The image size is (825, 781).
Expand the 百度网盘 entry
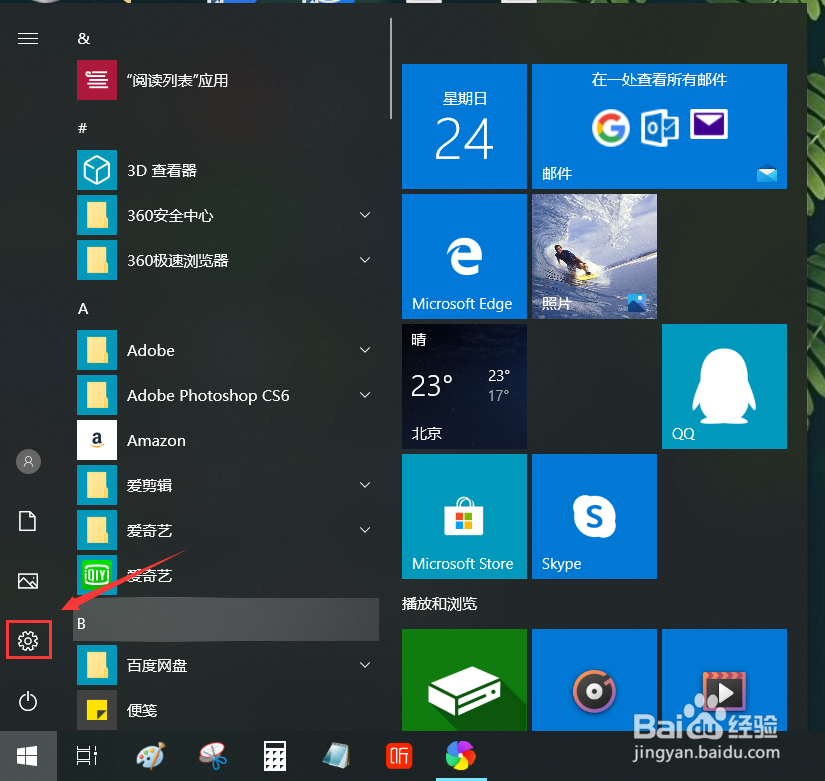click(364, 665)
